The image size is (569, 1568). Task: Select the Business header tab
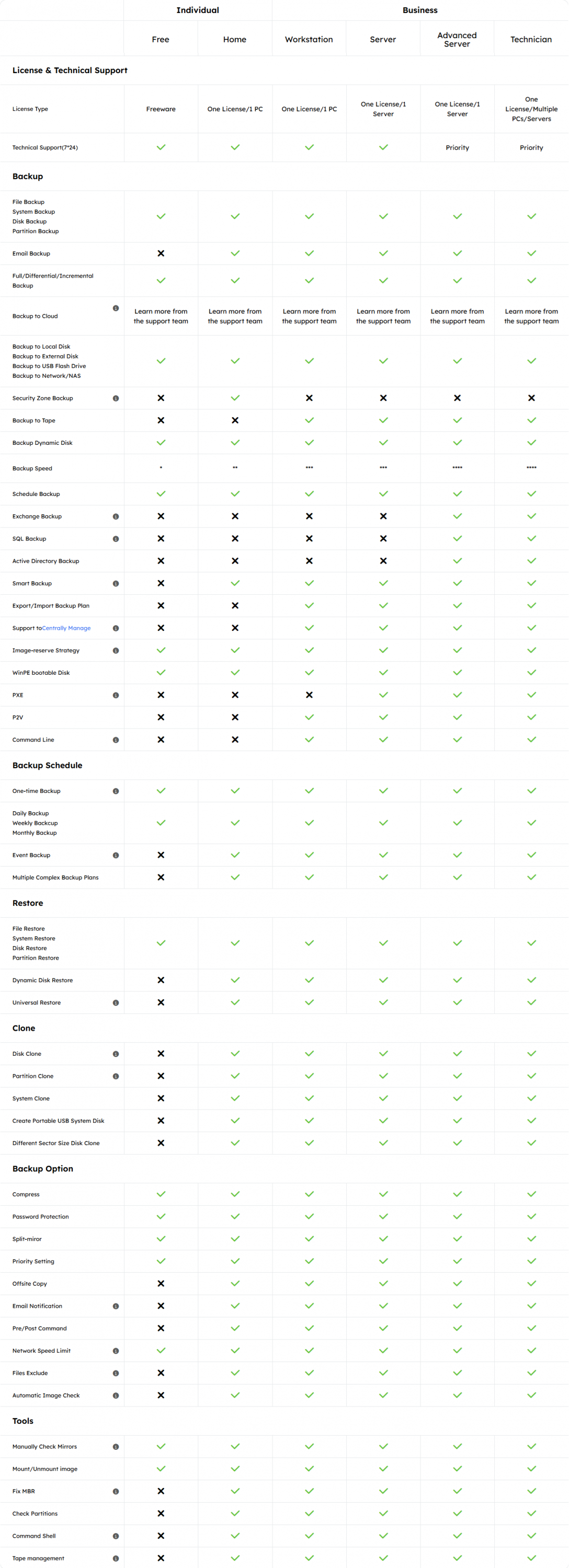[420, 10]
